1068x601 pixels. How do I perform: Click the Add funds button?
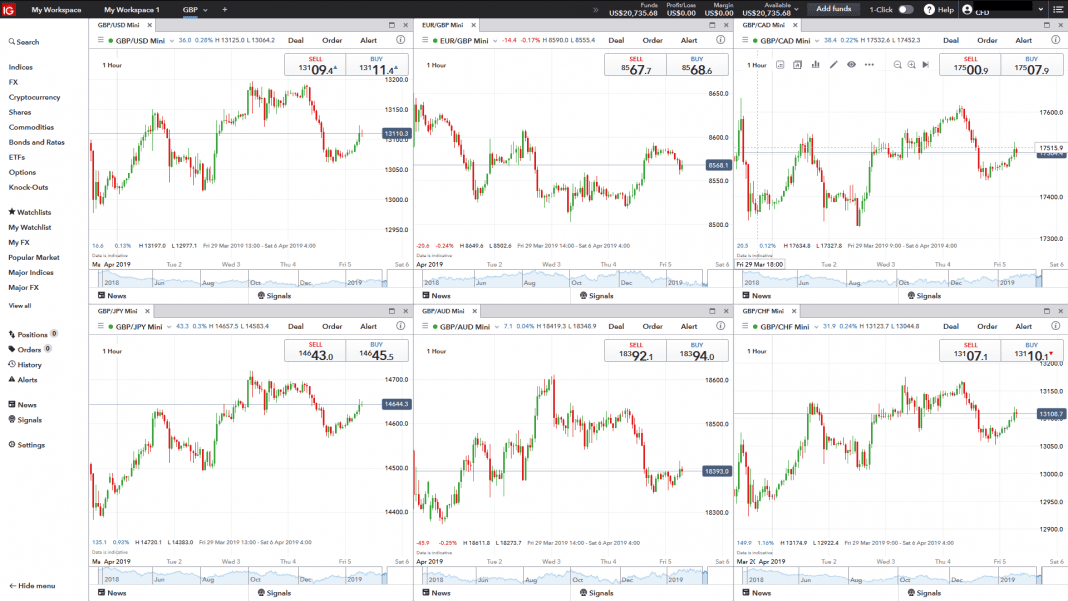pos(833,9)
